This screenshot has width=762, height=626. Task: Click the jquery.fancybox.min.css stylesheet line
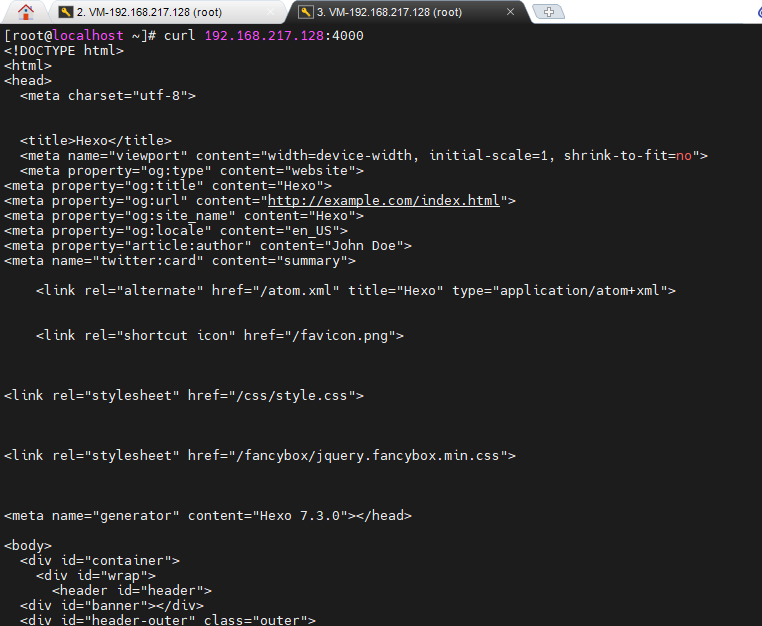(x=260, y=456)
